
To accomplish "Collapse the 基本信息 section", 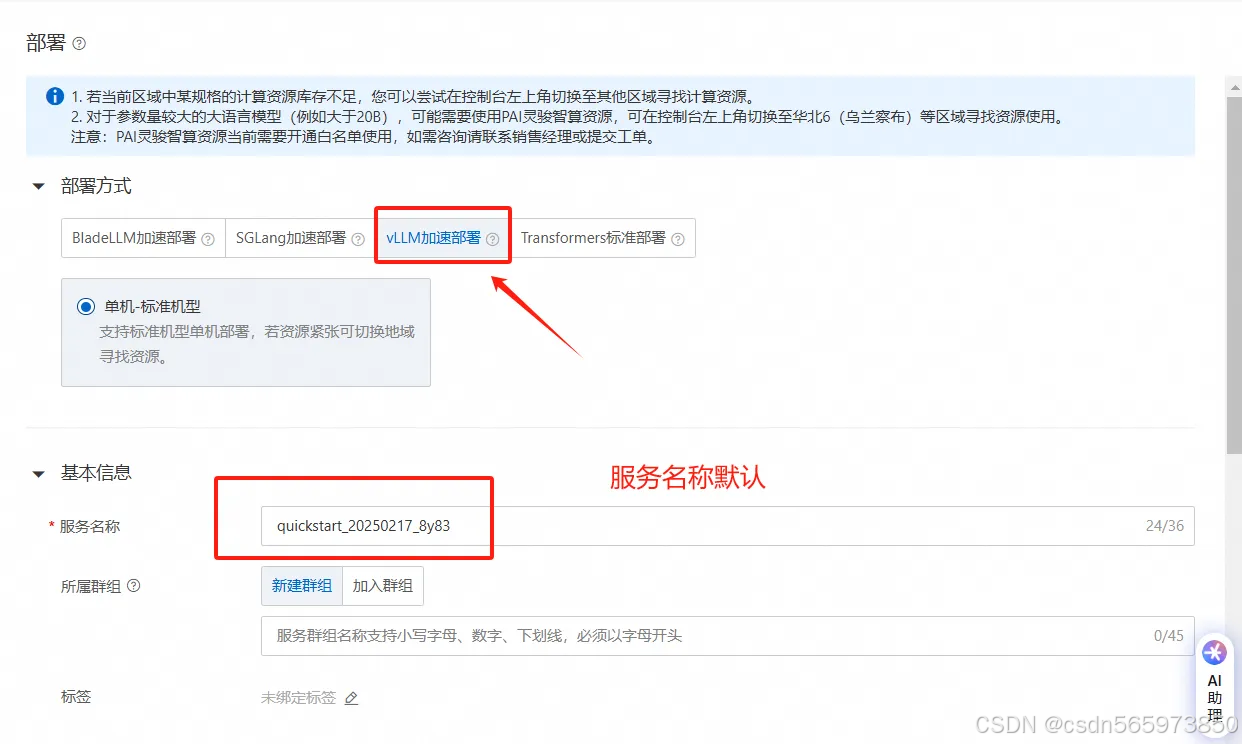I will click(38, 473).
